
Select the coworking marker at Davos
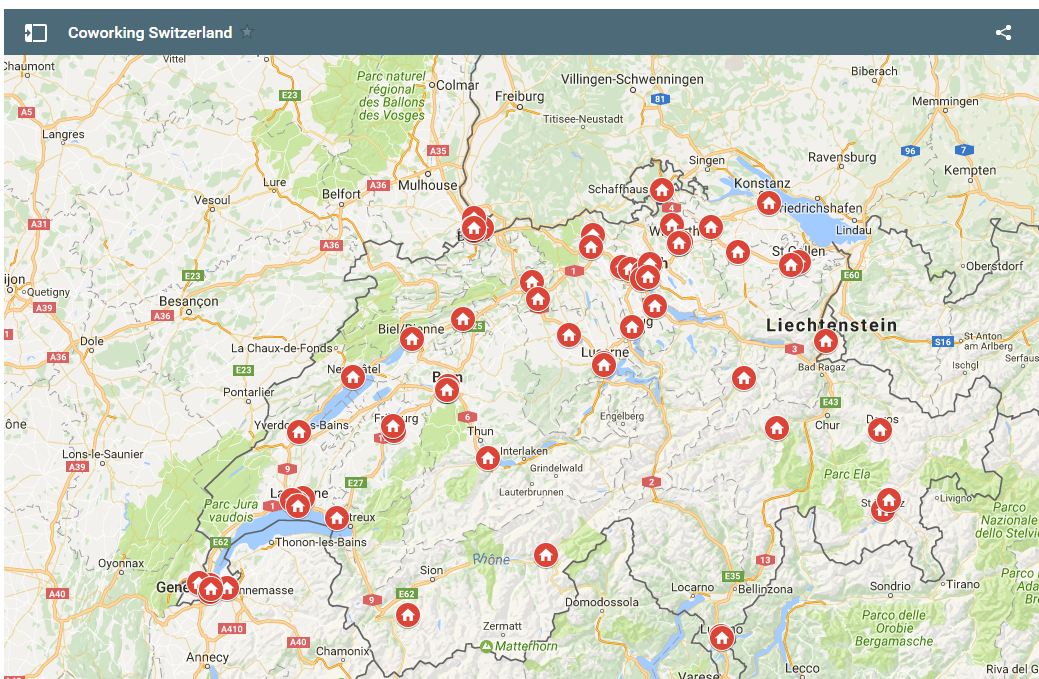point(879,431)
